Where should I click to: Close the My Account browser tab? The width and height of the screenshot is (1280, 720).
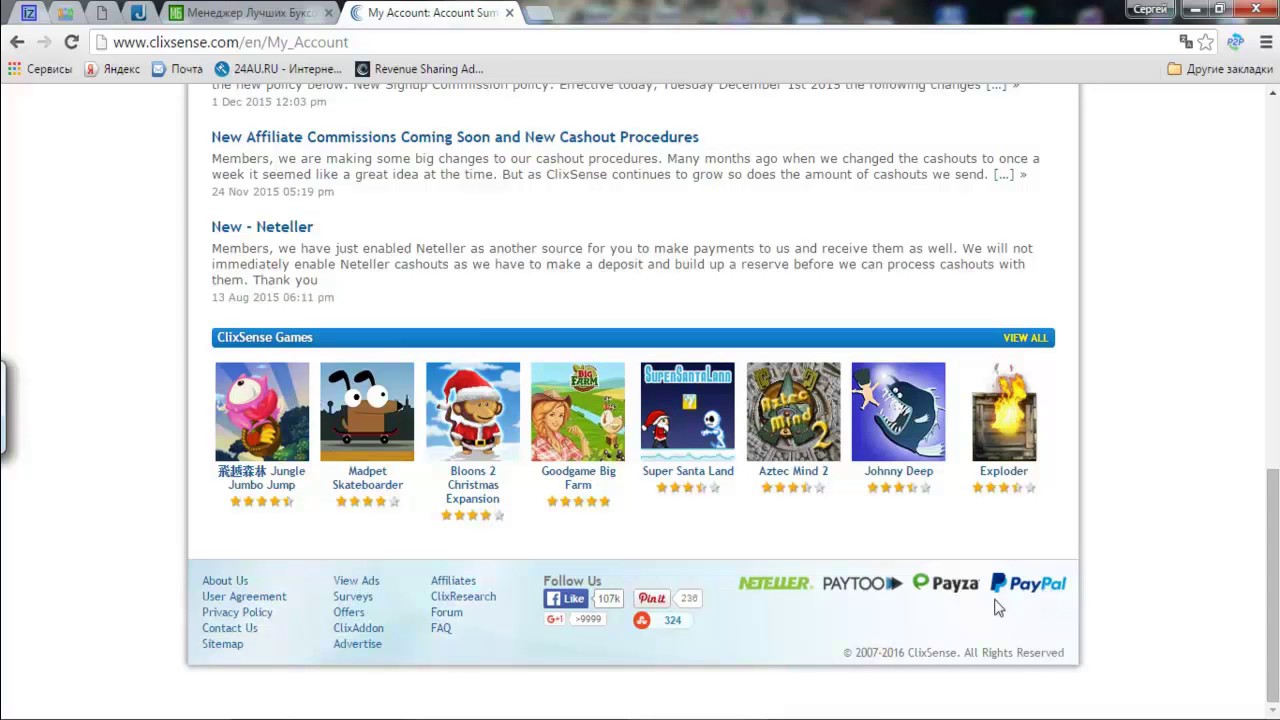[509, 13]
